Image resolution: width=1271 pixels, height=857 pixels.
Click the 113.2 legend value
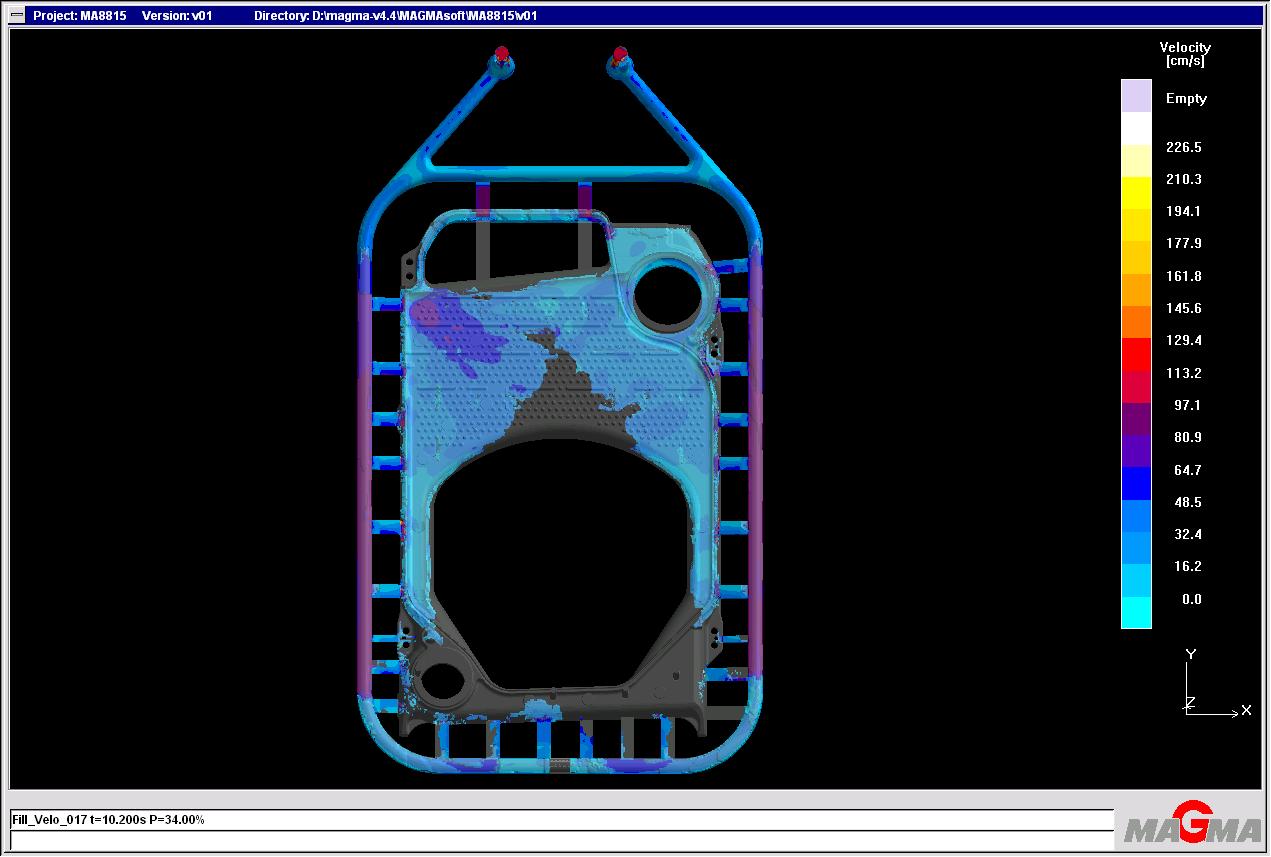(1184, 373)
